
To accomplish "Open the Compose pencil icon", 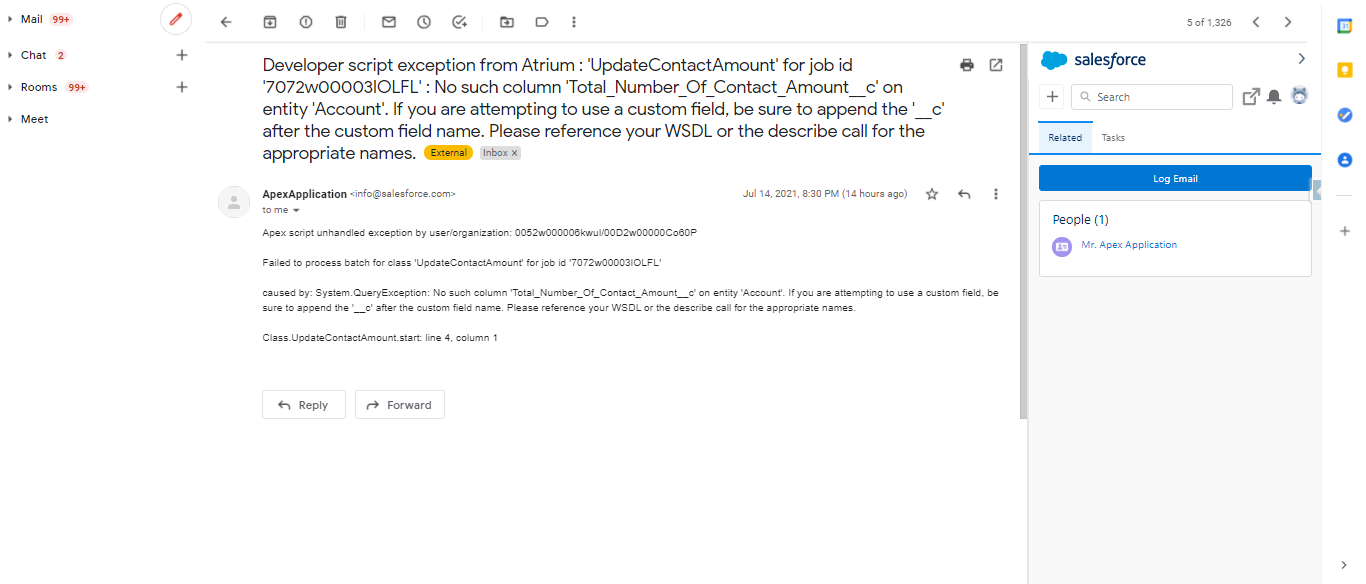I will pyautogui.click(x=175, y=19).
